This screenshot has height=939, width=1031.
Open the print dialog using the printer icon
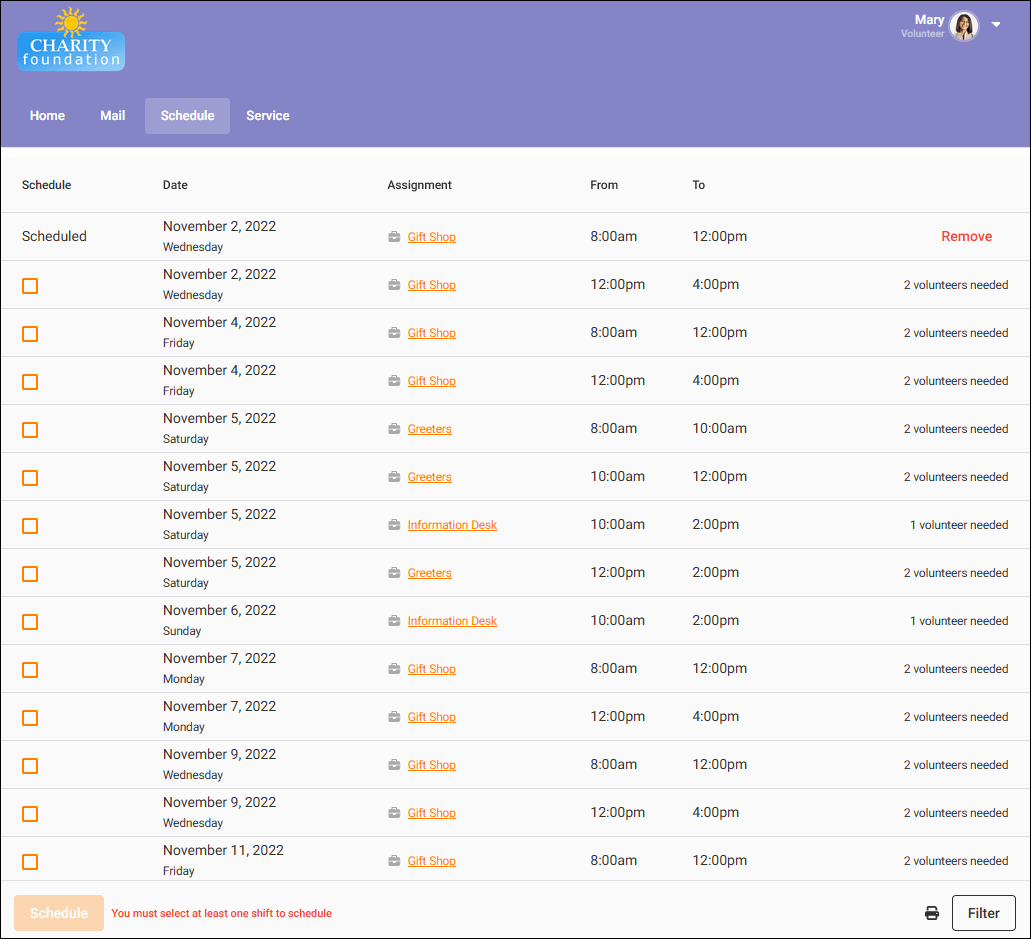(931, 913)
